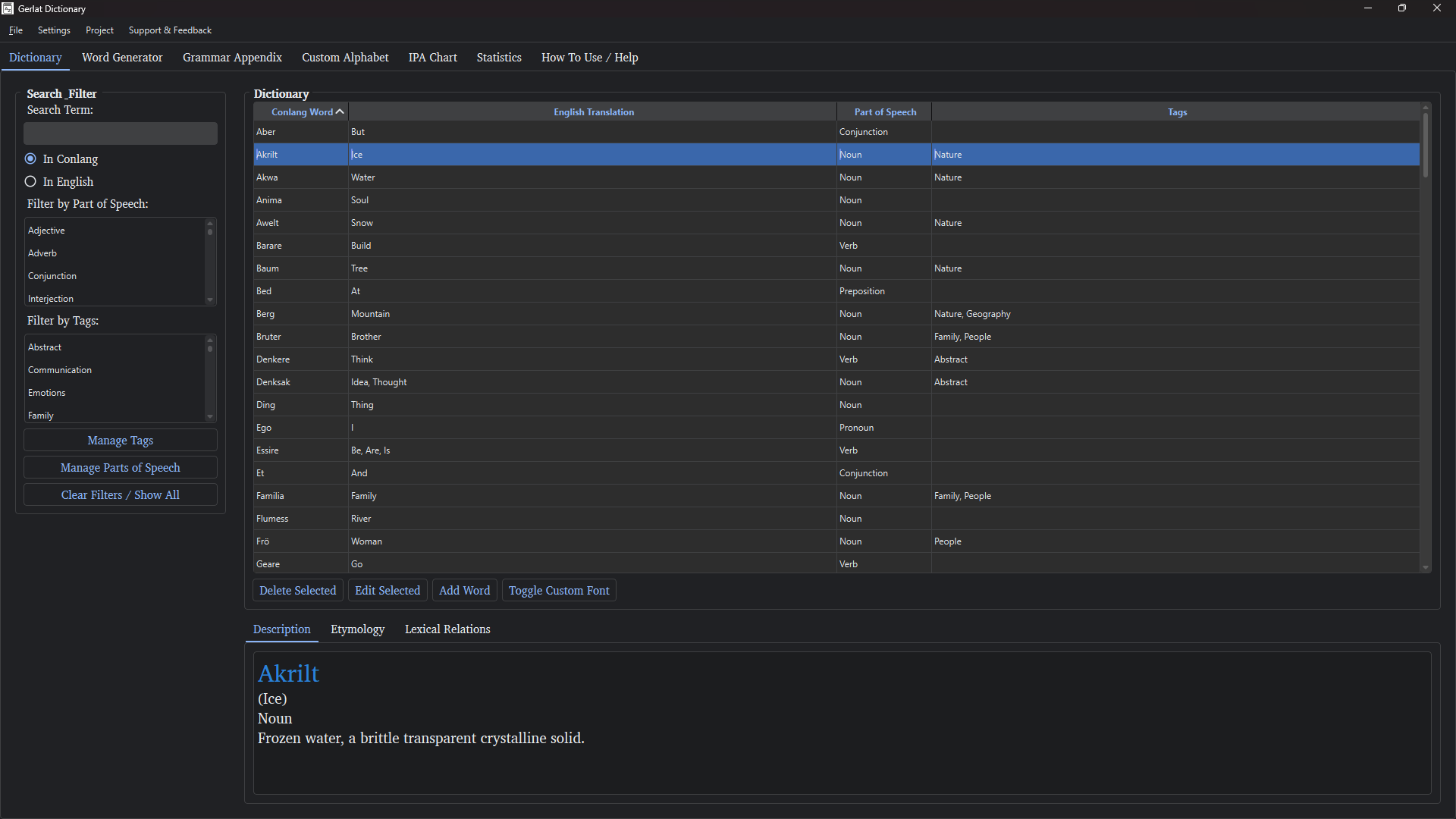Open the Project menu

click(x=99, y=30)
